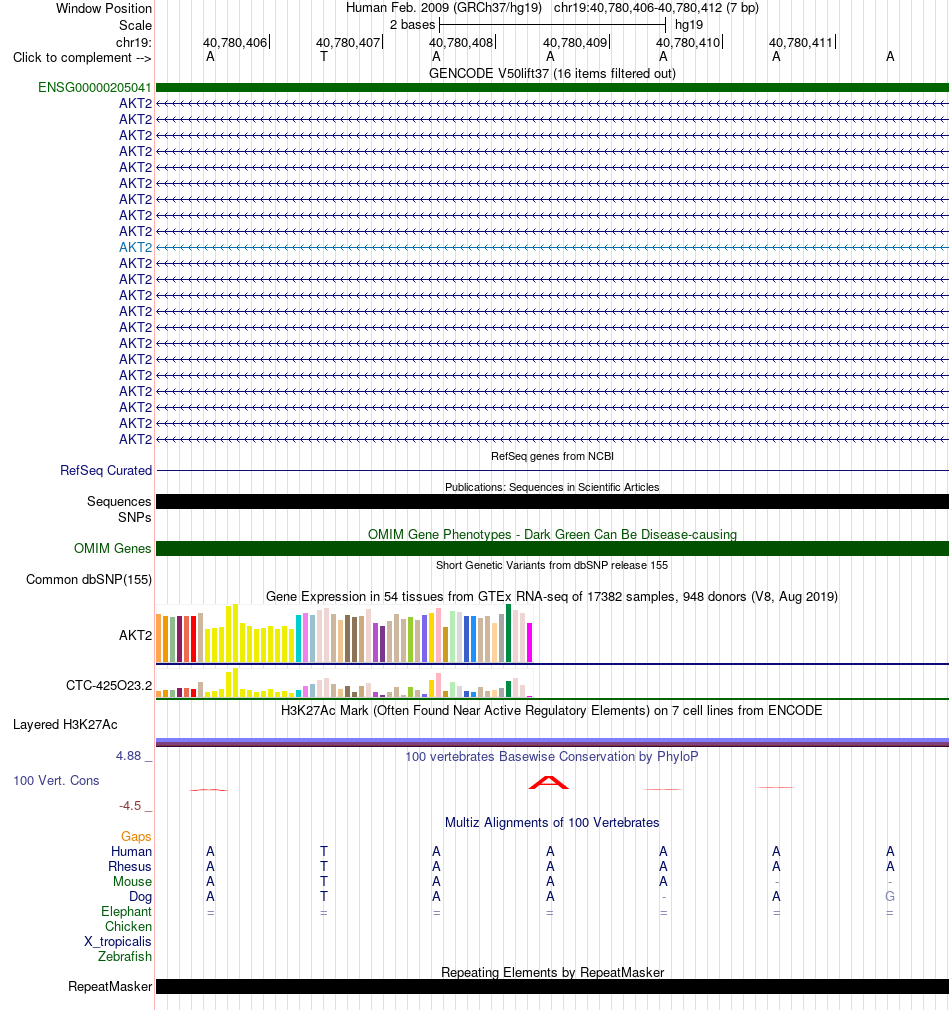950x1010 pixels.
Task: Click the Mouse alignment row label
Action: [x=132, y=881]
